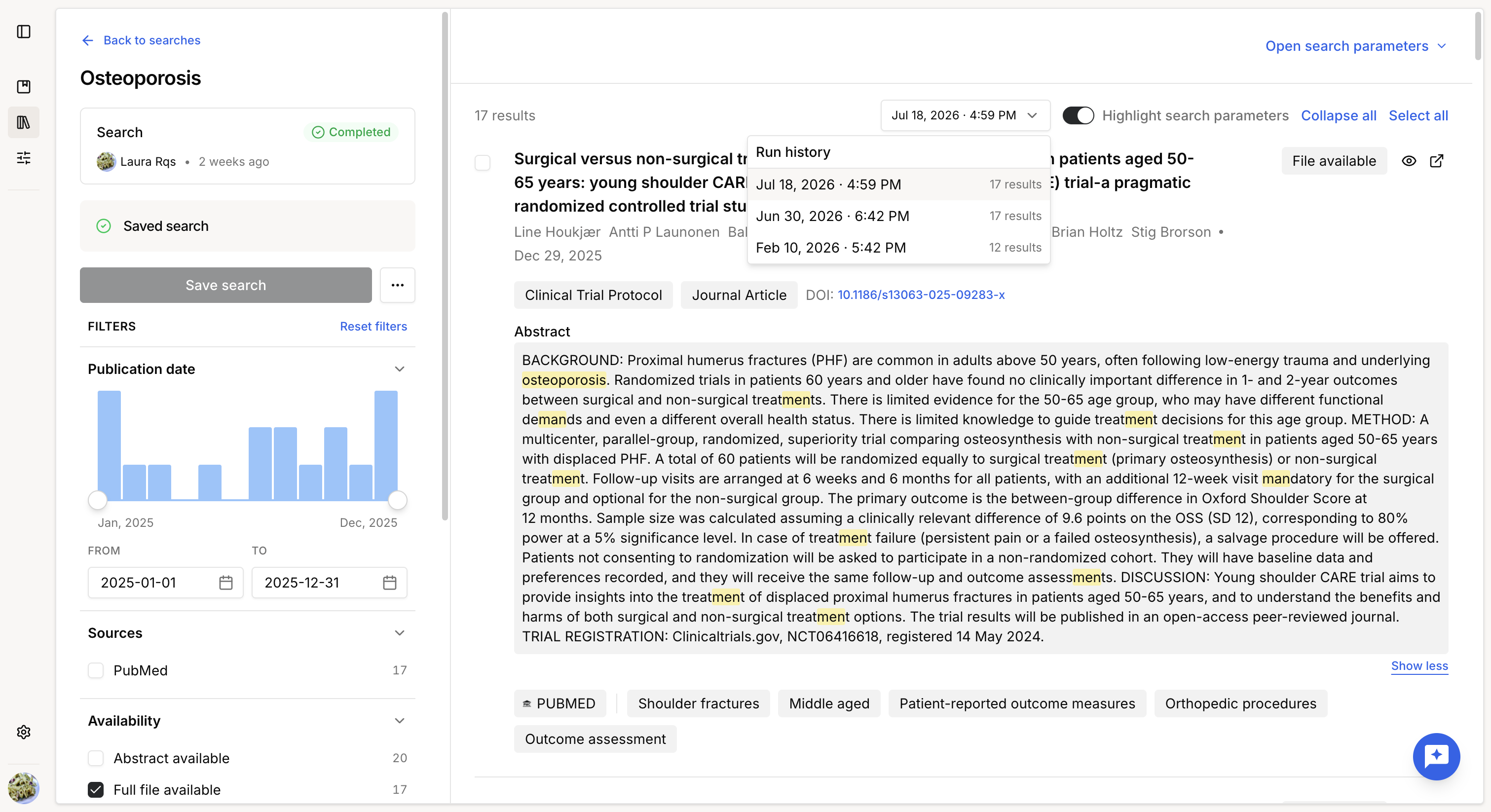Click Collapse all link

[x=1338, y=116]
